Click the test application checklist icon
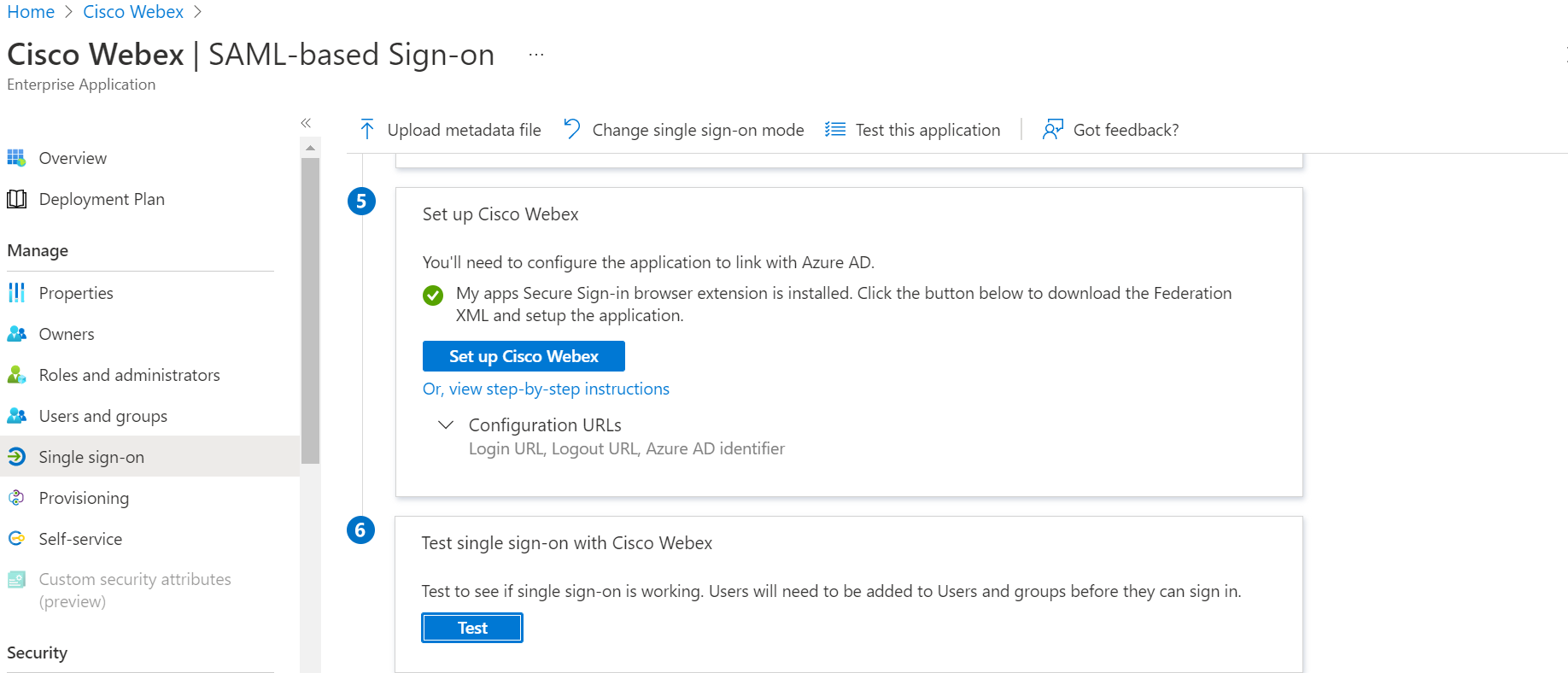1568x673 pixels. tap(835, 130)
